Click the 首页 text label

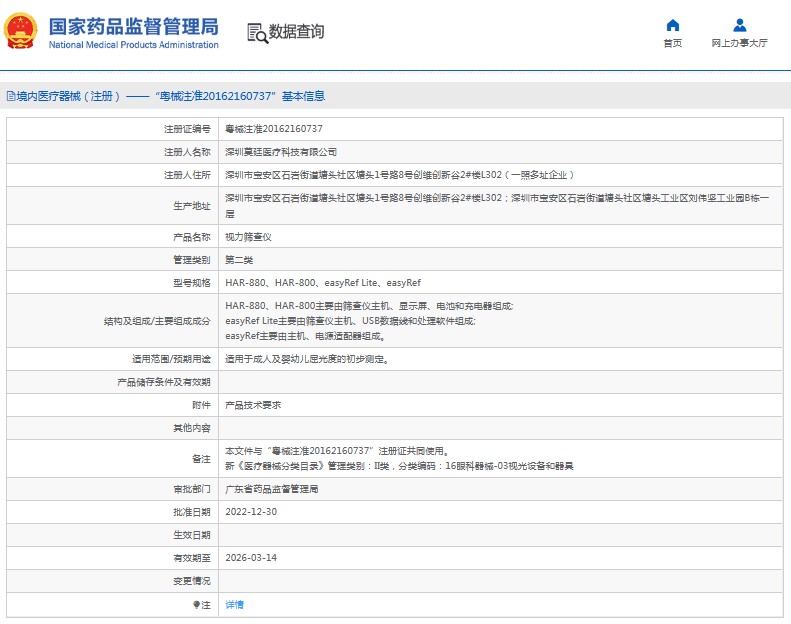coord(672,43)
